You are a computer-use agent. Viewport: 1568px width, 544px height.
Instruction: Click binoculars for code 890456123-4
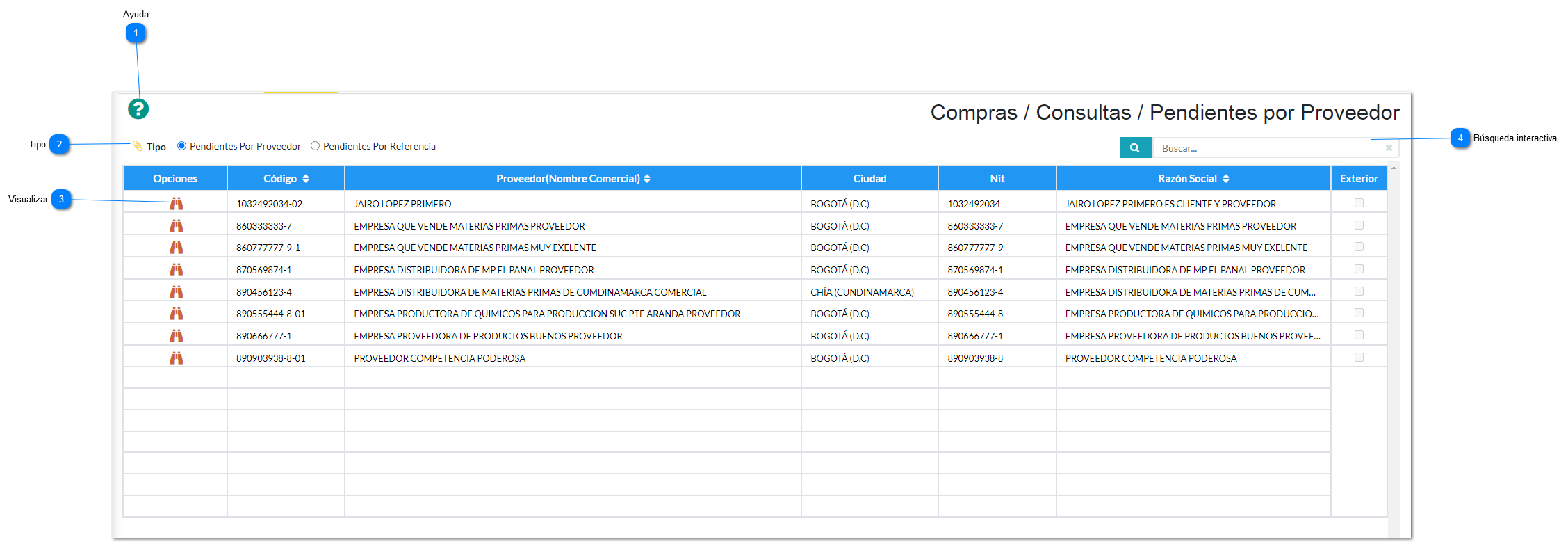tap(177, 292)
